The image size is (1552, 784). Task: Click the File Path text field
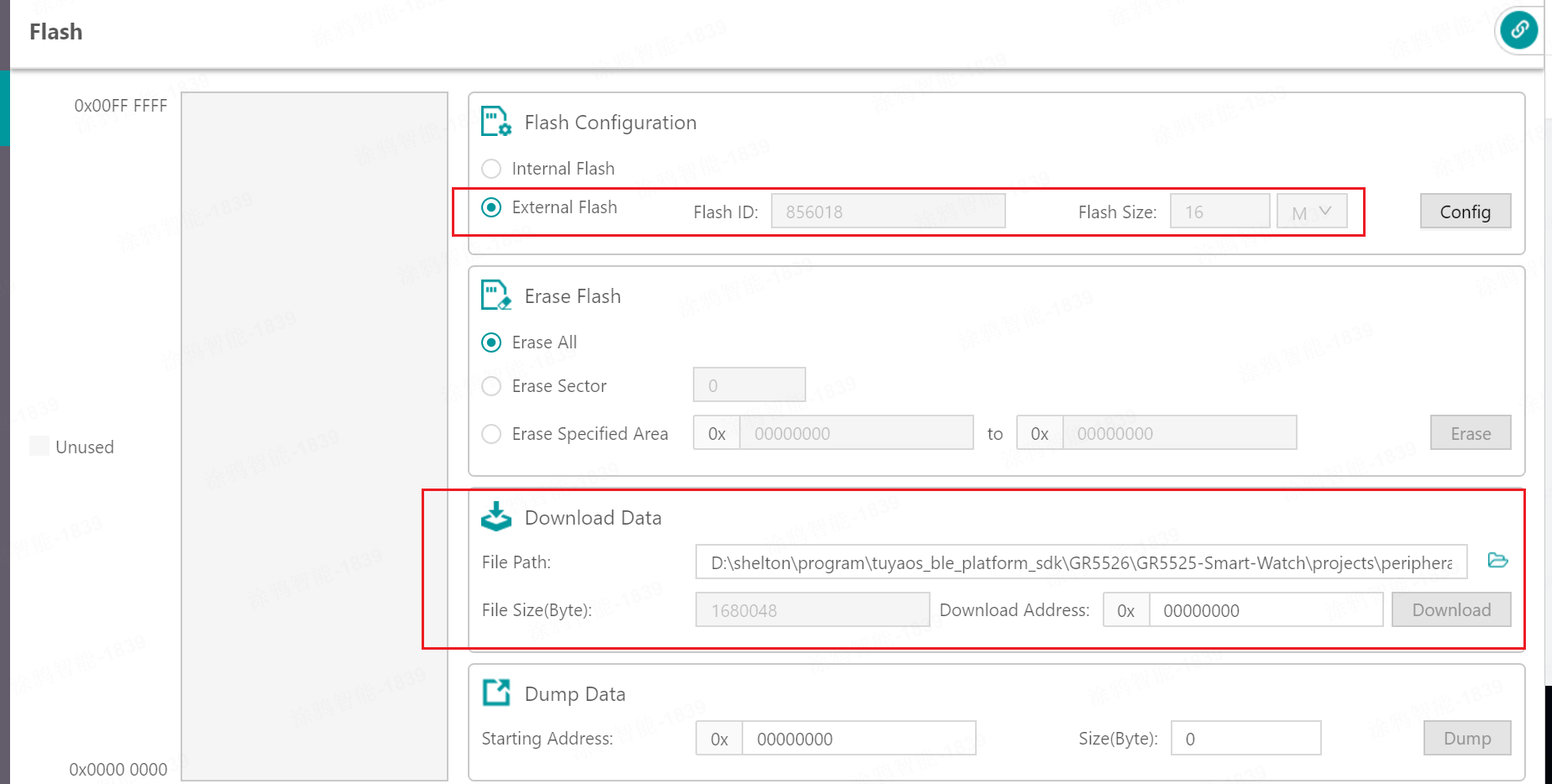coord(1081,562)
